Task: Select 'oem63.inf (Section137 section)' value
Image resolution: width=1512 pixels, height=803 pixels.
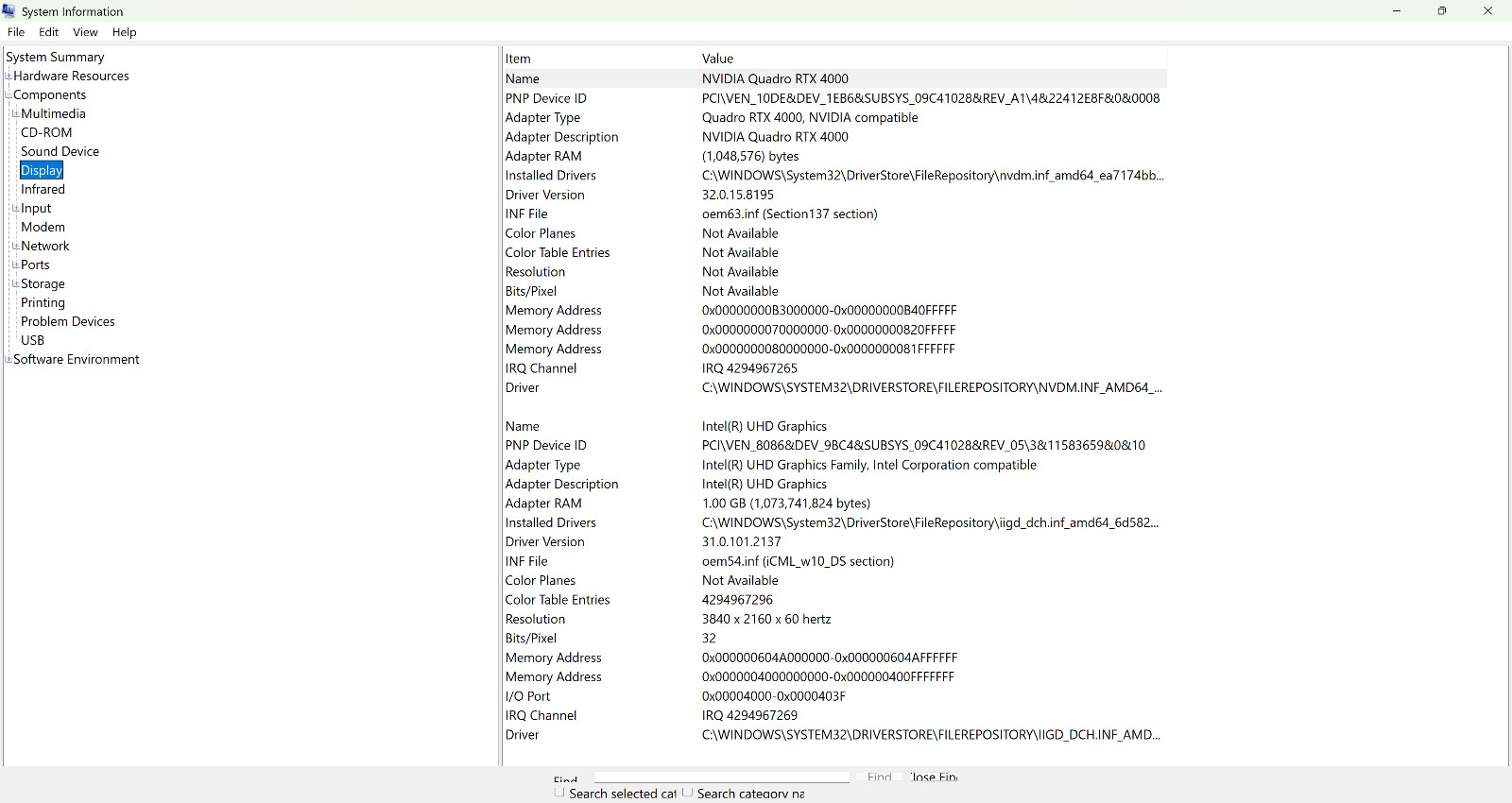Action: click(790, 214)
